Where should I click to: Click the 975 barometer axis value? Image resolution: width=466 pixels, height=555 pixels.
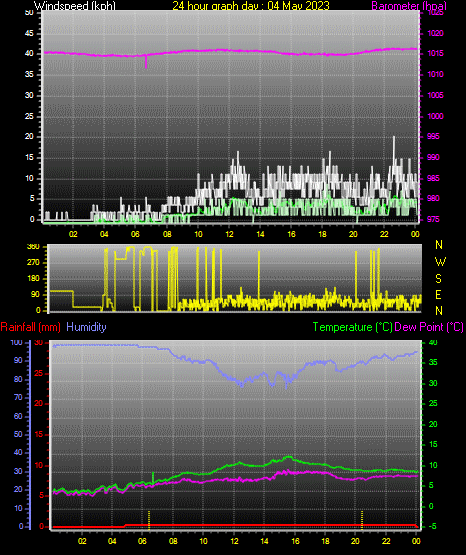[x=433, y=219]
